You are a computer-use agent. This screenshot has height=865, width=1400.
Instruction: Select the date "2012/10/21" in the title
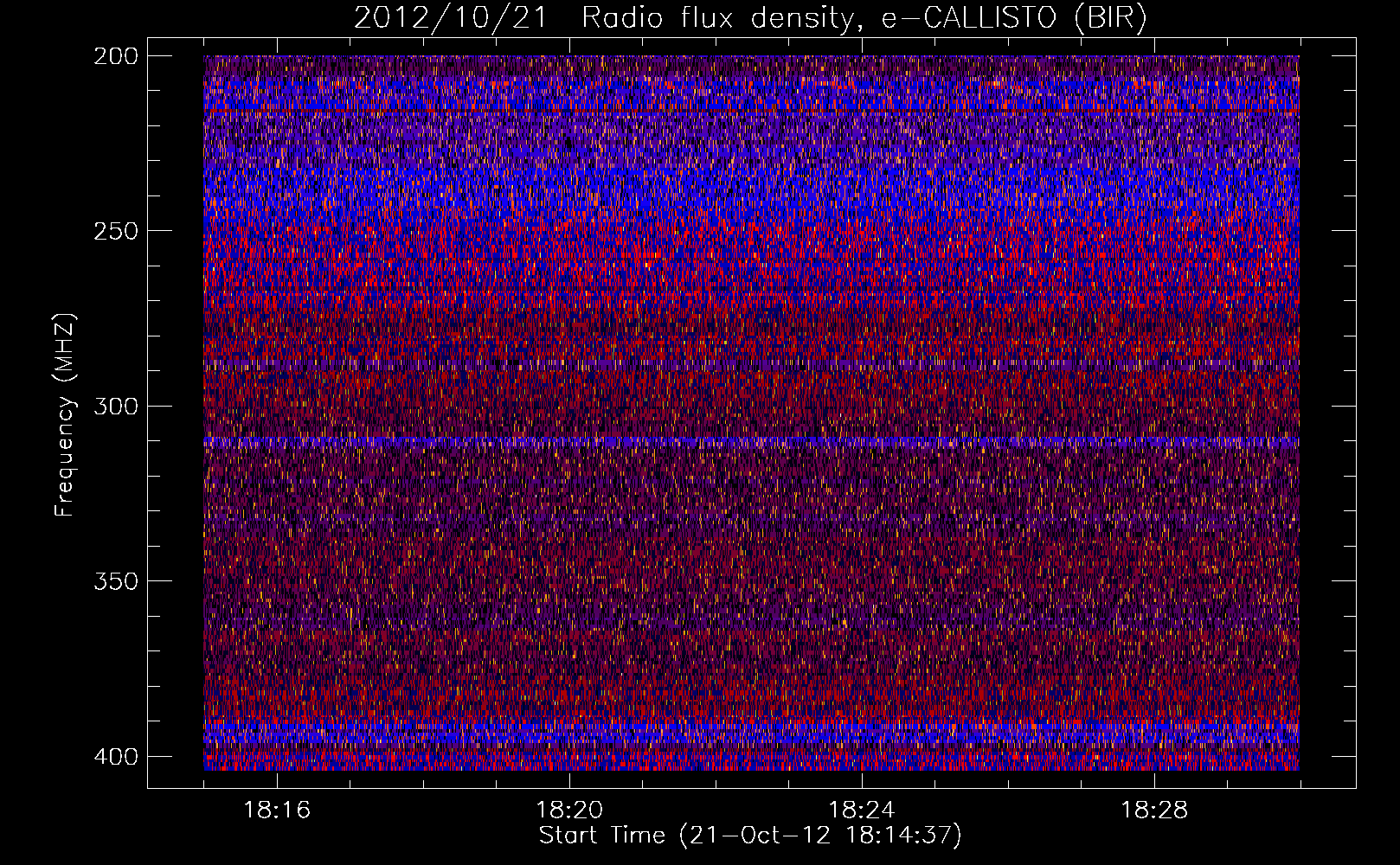(451, 18)
